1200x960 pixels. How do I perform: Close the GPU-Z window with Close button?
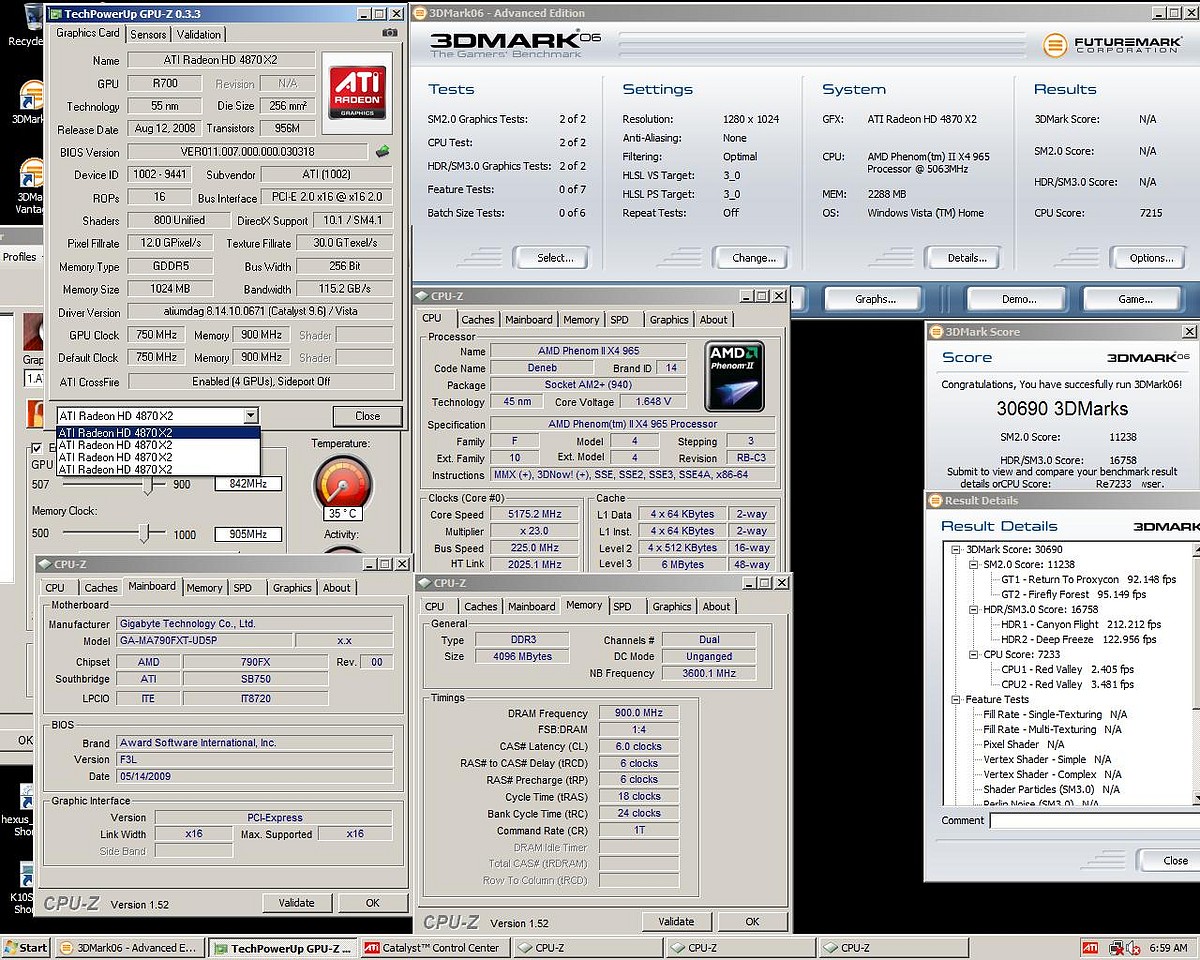pos(367,416)
